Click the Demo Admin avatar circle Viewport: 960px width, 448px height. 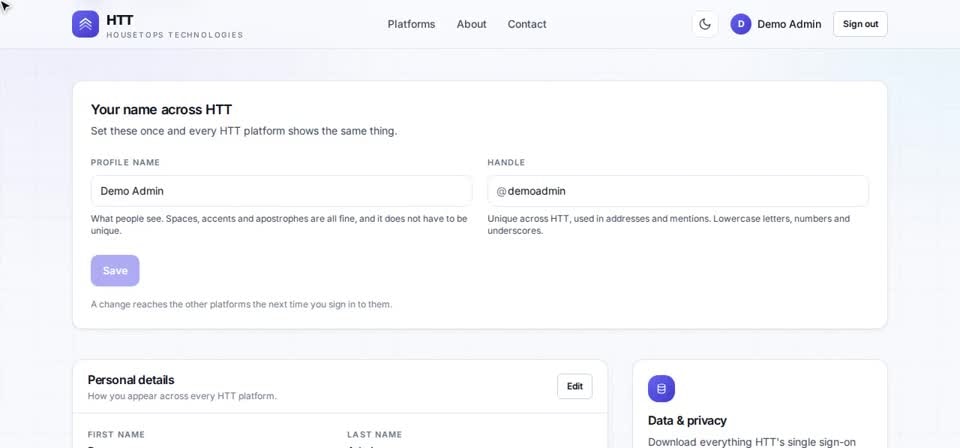coord(741,24)
